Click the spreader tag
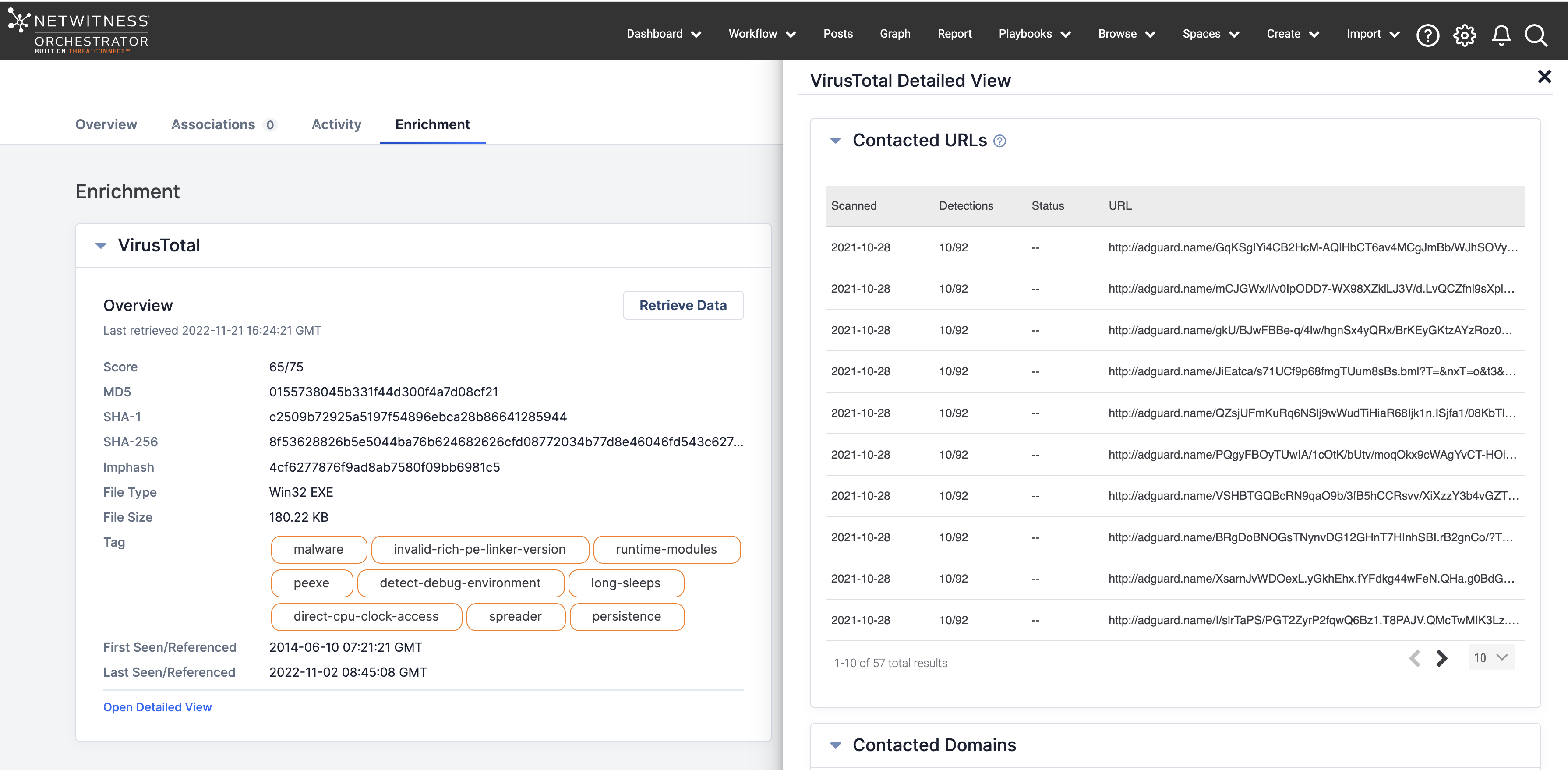 [516, 617]
